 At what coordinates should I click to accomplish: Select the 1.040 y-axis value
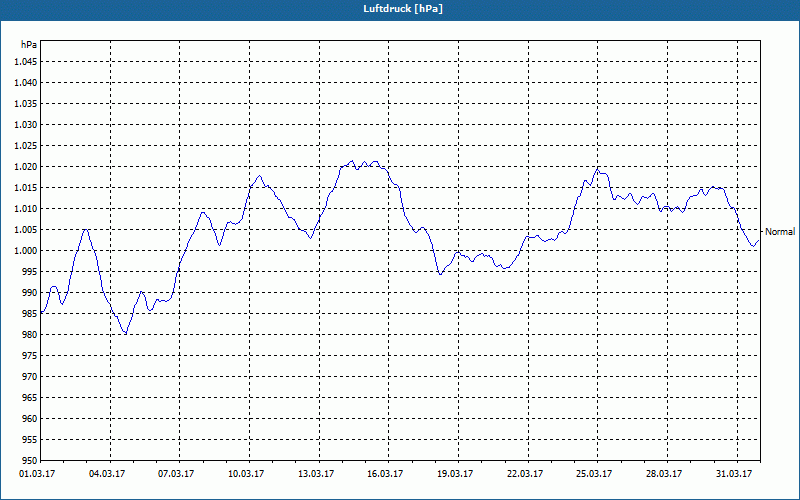click(26, 83)
